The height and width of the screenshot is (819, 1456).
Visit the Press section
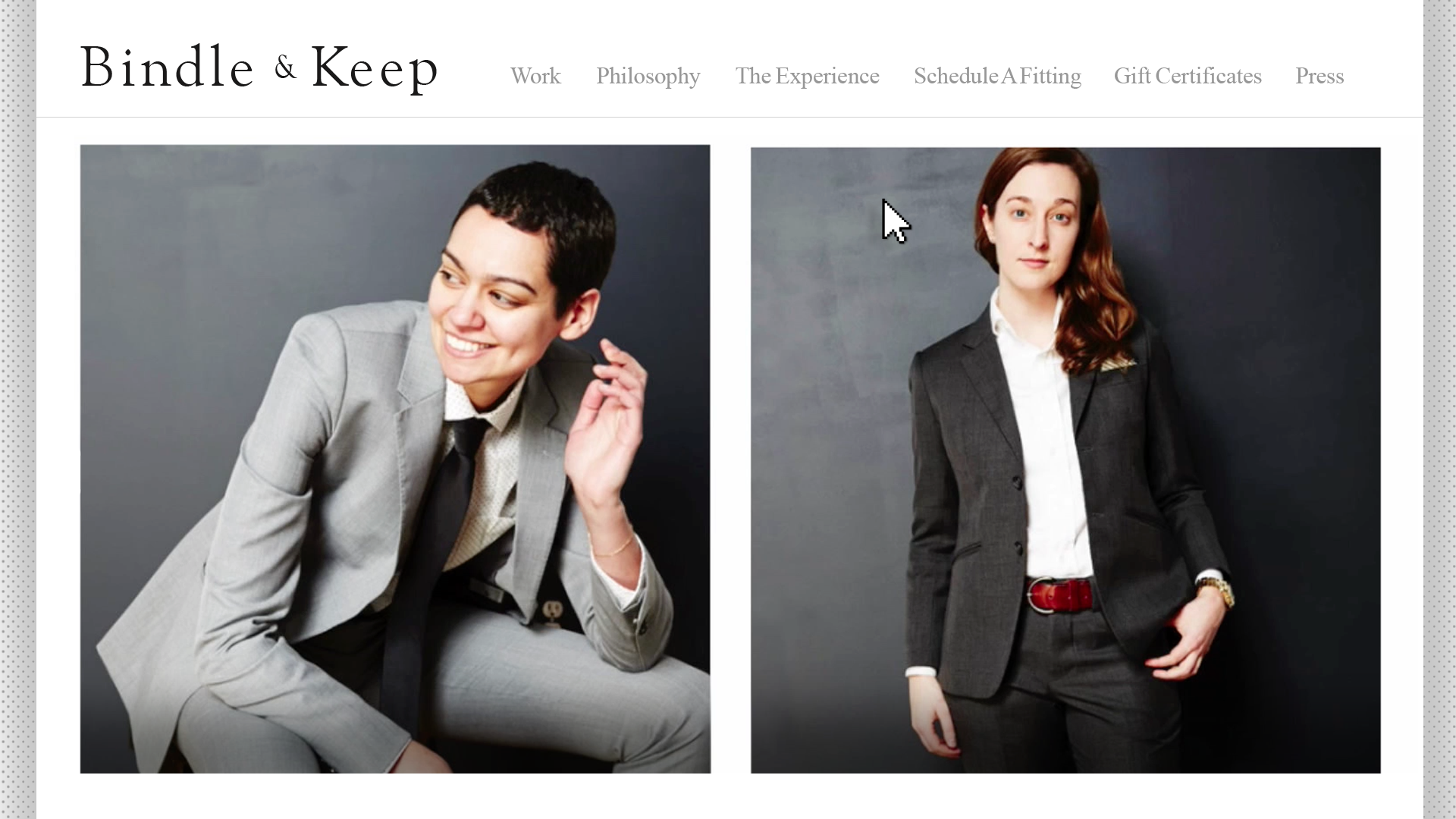click(1319, 76)
